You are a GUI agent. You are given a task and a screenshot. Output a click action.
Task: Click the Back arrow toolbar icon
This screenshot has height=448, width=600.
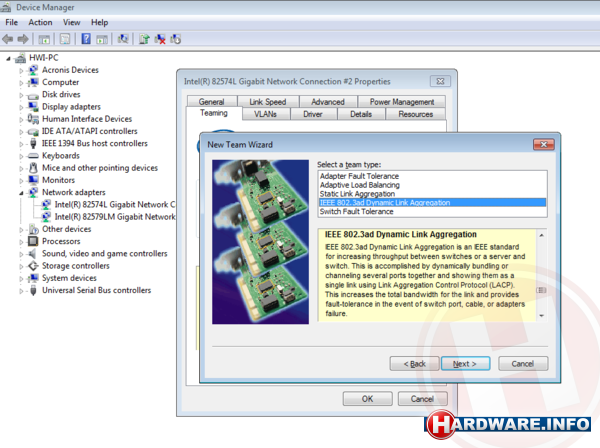tap(8, 39)
